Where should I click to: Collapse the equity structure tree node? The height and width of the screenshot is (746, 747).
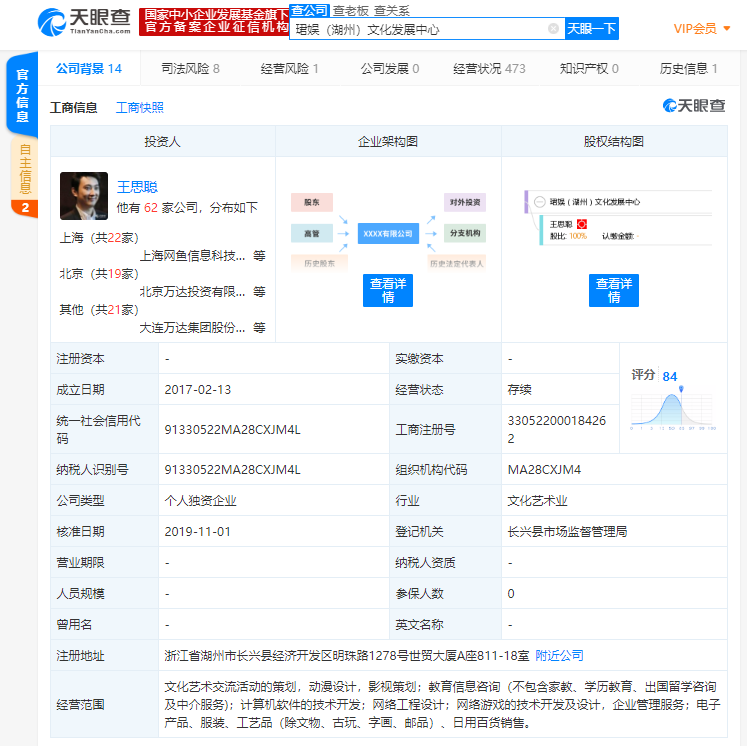[x=539, y=202]
